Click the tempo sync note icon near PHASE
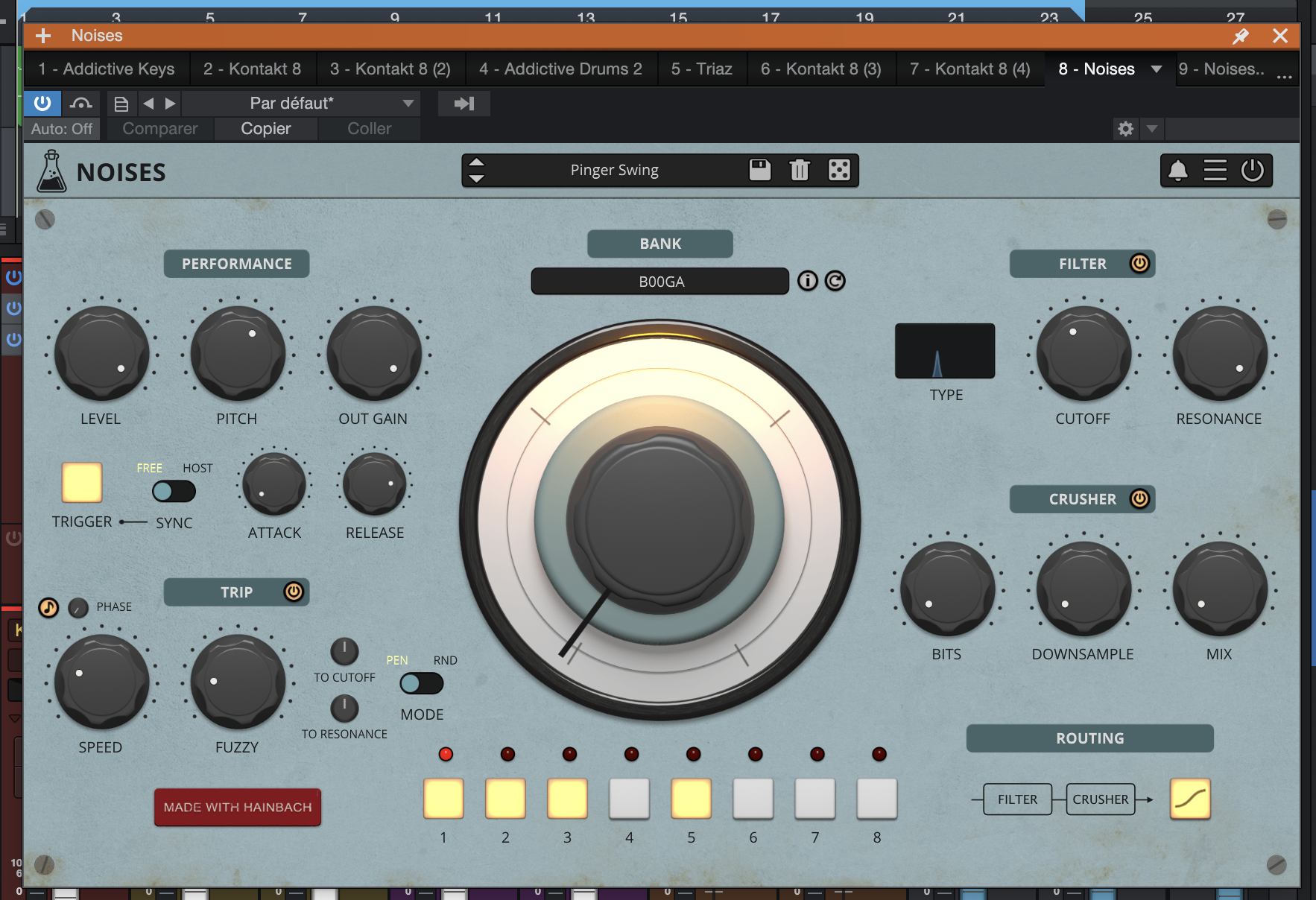This screenshot has width=1316, height=900. coord(48,607)
